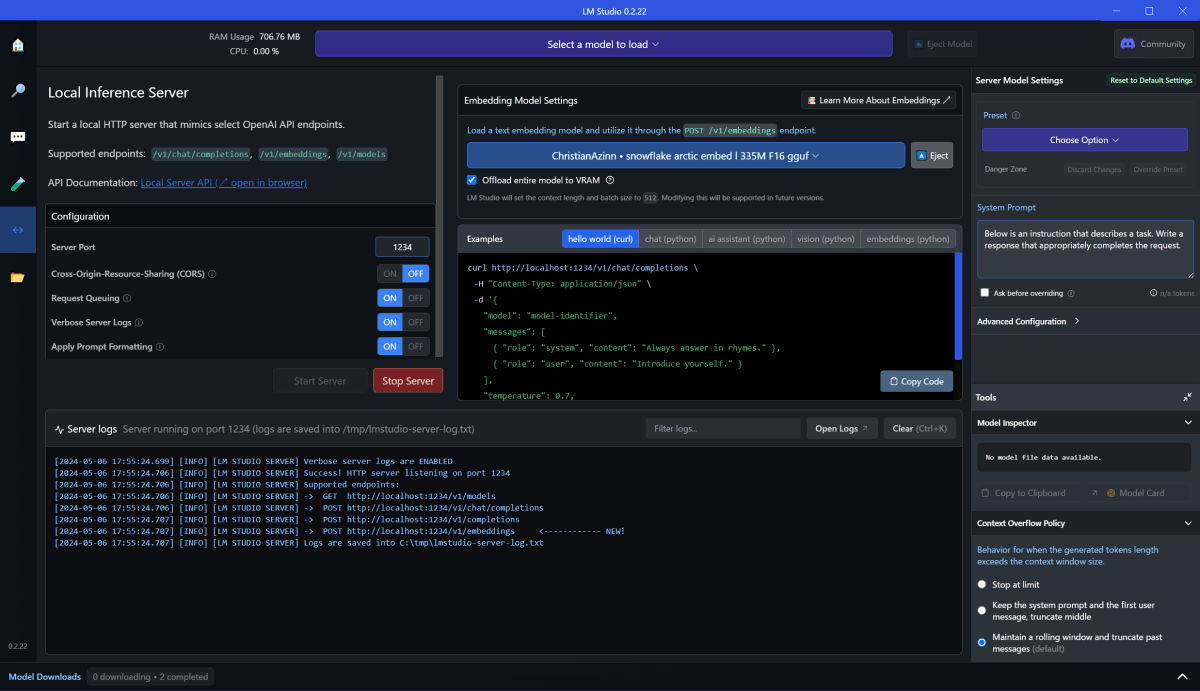Open the model Search magnifier icon
Screen dimensions: 1200x691
pos(17,91)
